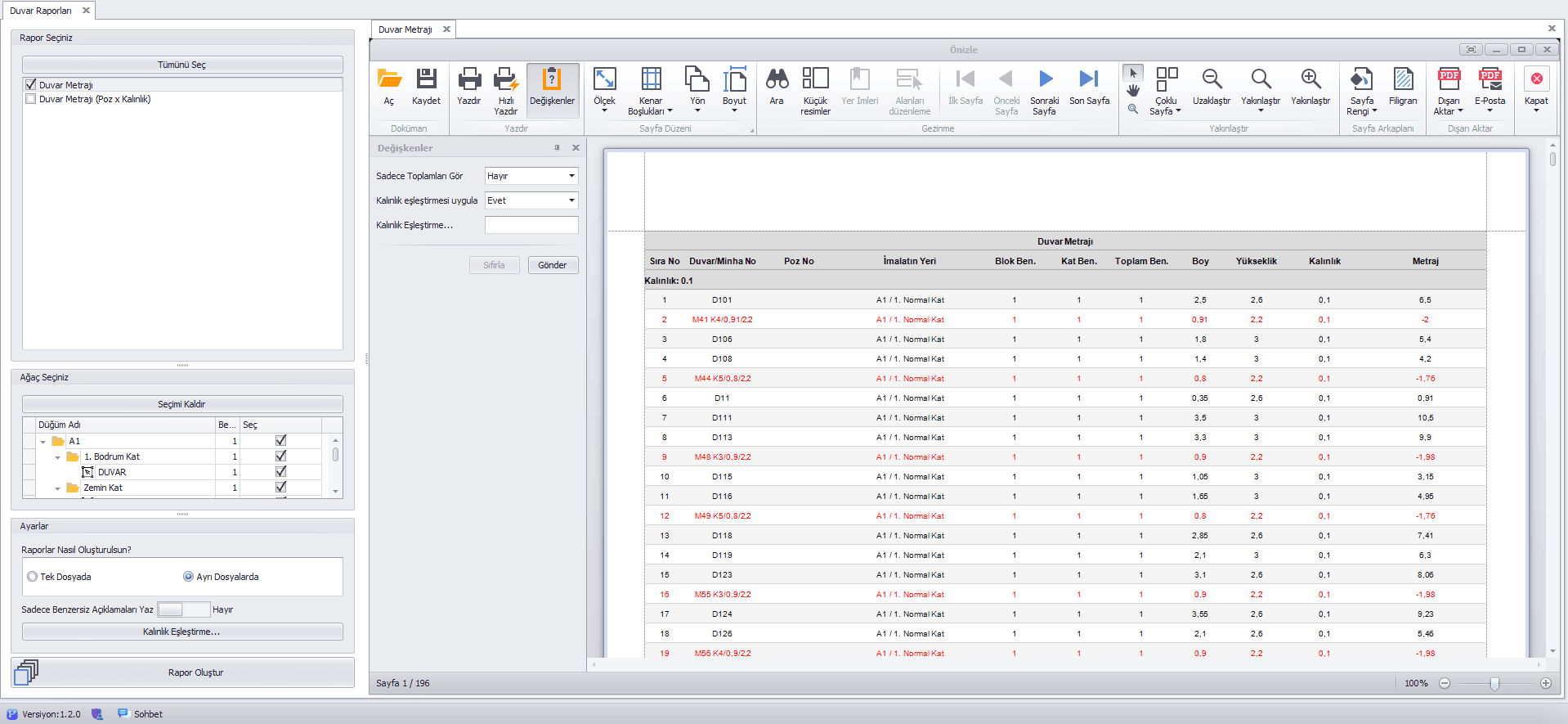
Task: Click the Rapor Oluştur button
Action: coord(182,672)
